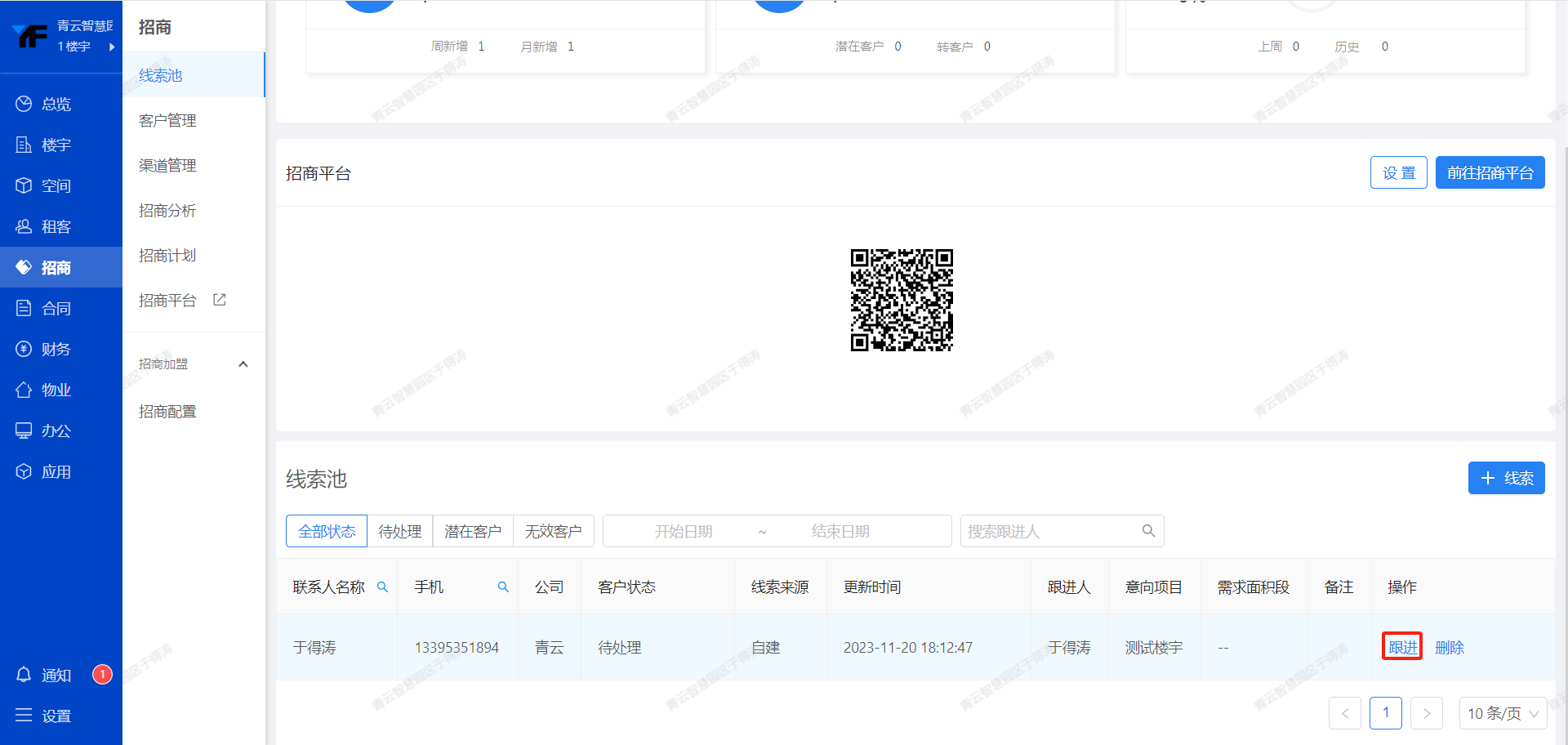Image resolution: width=1568 pixels, height=745 pixels.
Task: Expand the 1楼宇 building switcher arrow
Action: 112,47
